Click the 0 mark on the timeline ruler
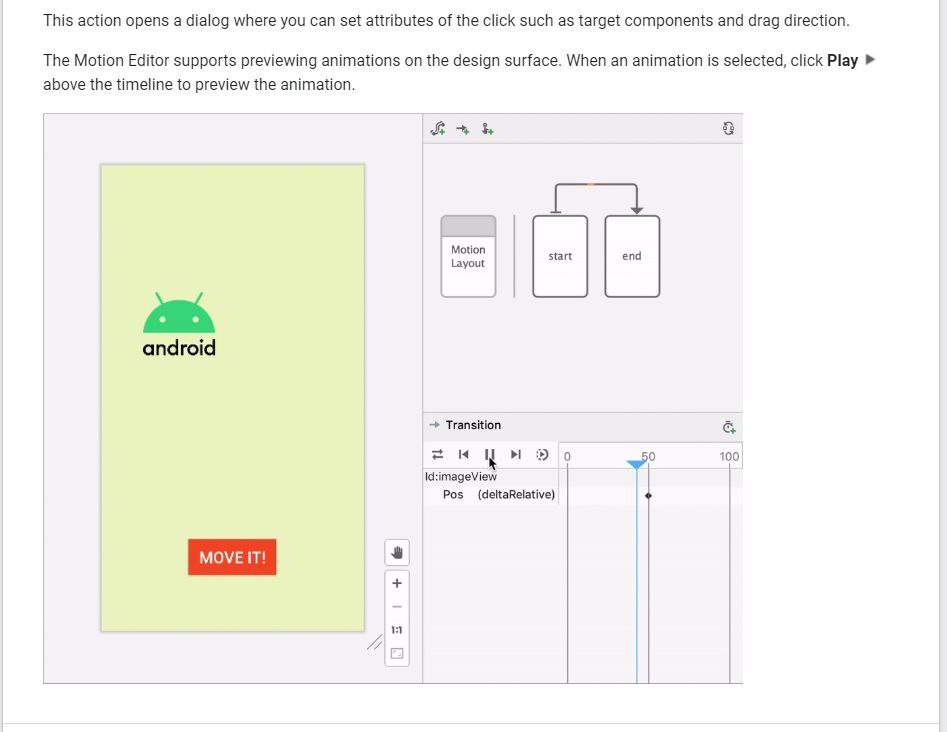Image resolution: width=947 pixels, height=732 pixels. 567,457
